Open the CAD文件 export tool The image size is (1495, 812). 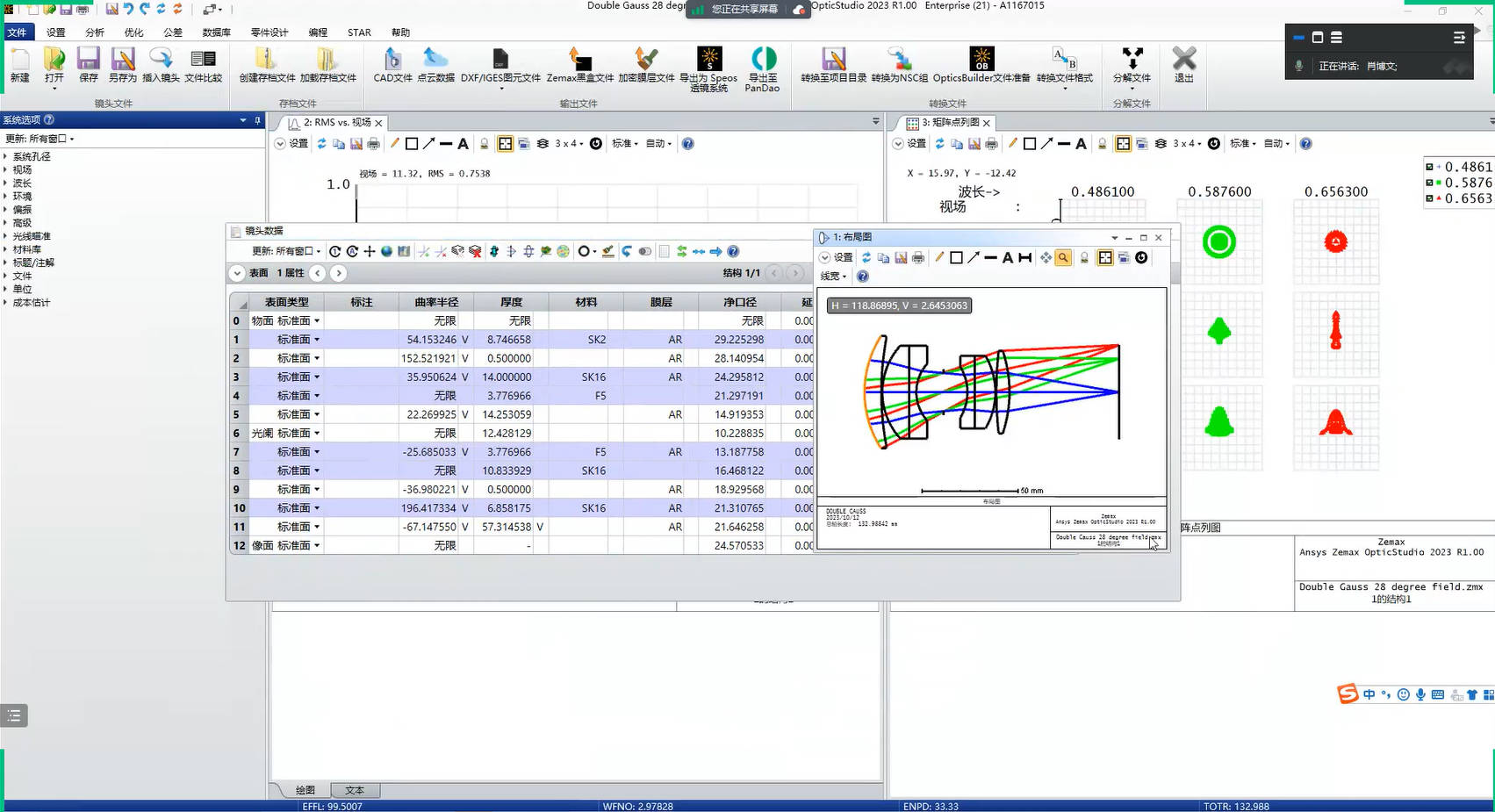[x=392, y=64]
